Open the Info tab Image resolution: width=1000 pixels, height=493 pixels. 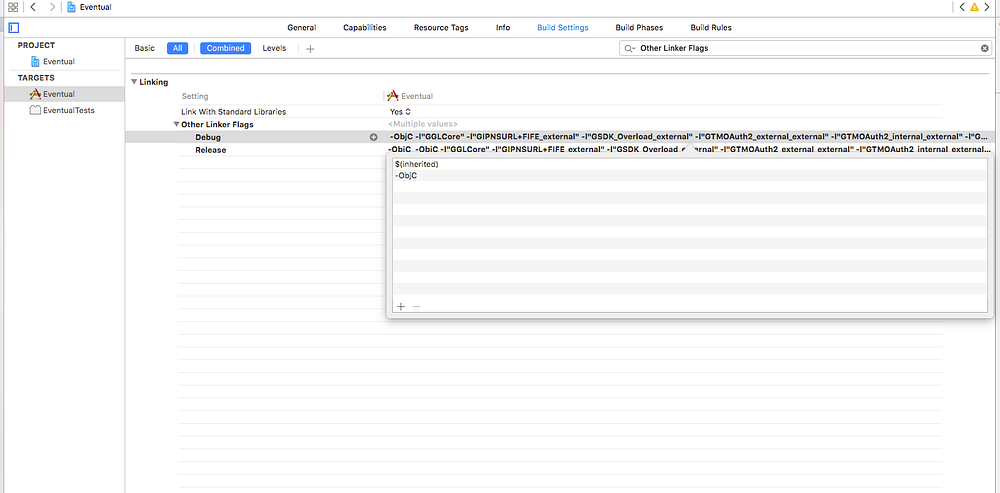pos(503,28)
